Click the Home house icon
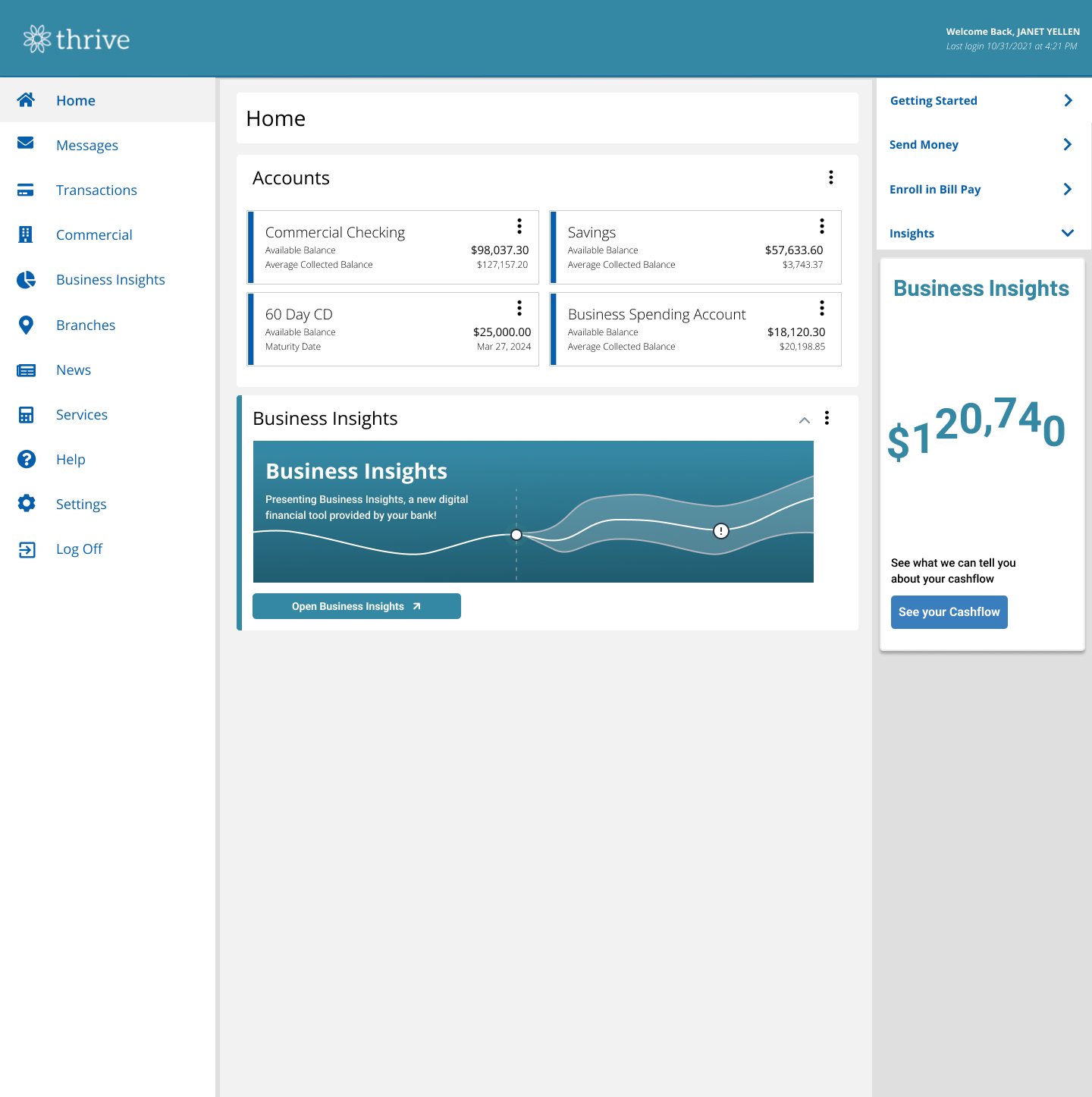Screen dimensions: 1092x1097 [26, 99]
